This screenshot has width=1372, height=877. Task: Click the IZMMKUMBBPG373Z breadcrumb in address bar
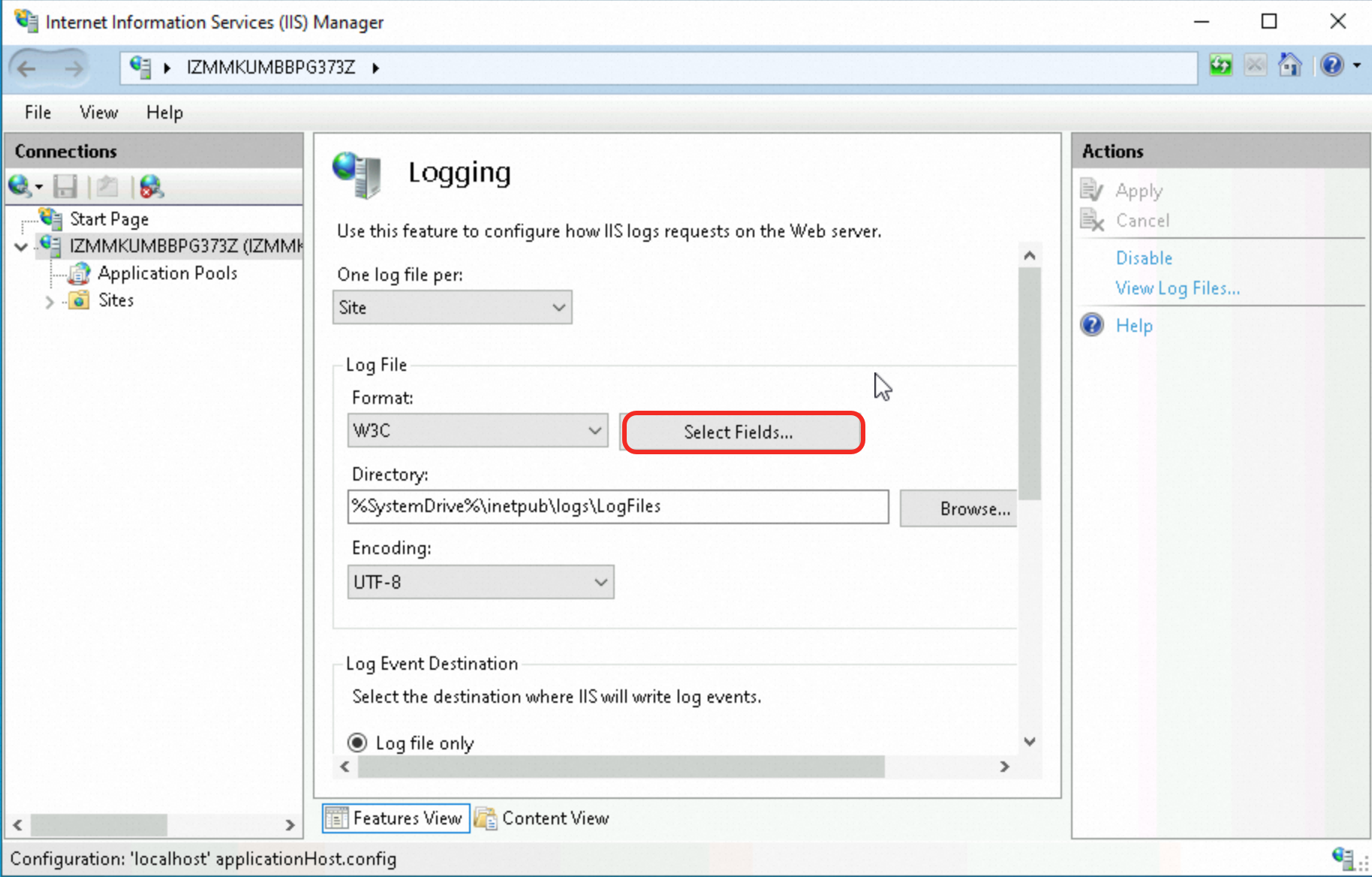pyautogui.click(x=271, y=68)
